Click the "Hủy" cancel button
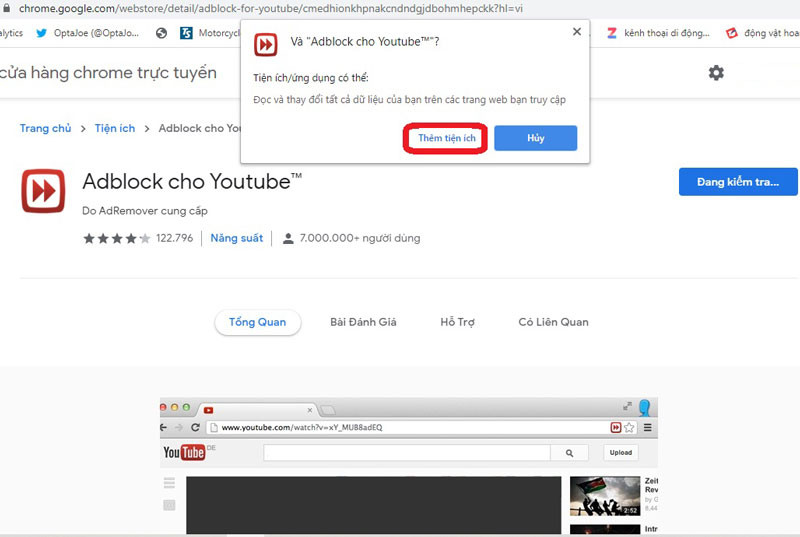800x537 pixels. click(x=535, y=138)
